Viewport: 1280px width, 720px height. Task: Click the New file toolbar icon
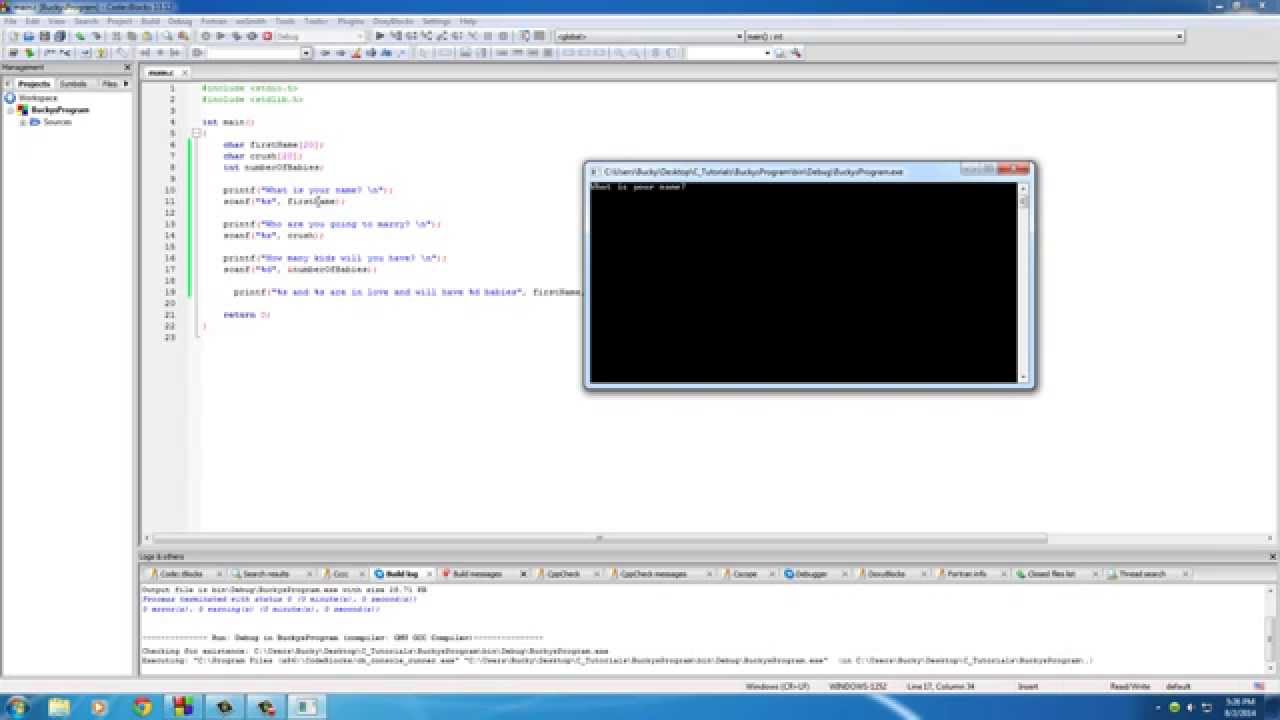(x=14, y=36)
